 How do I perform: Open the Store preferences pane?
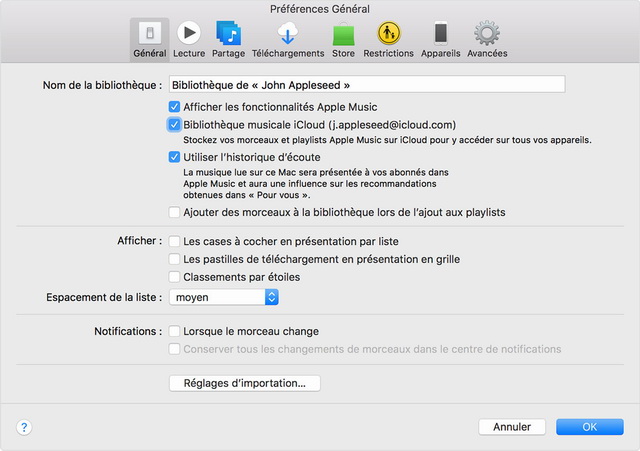tap(343, 38)
